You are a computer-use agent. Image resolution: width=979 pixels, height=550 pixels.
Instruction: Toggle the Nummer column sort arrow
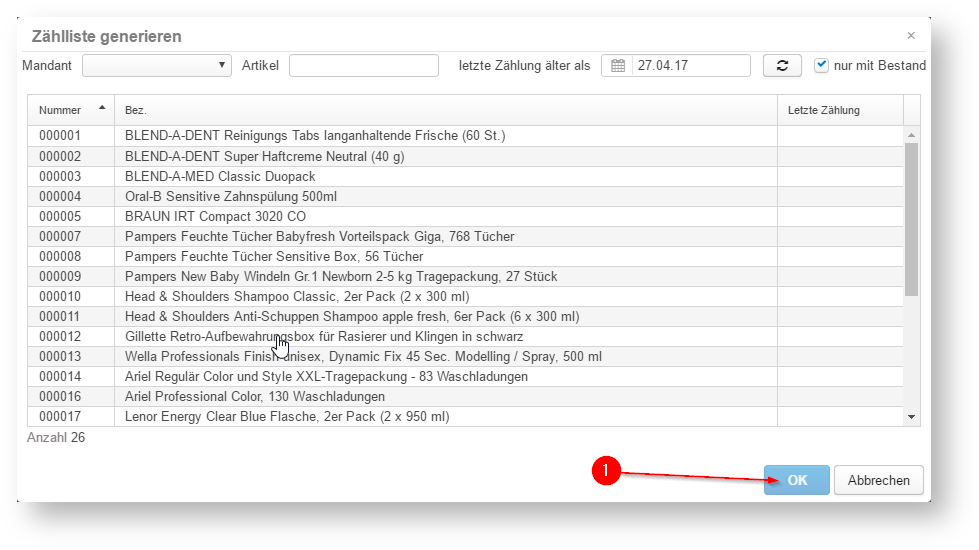[x=102, y=108]
